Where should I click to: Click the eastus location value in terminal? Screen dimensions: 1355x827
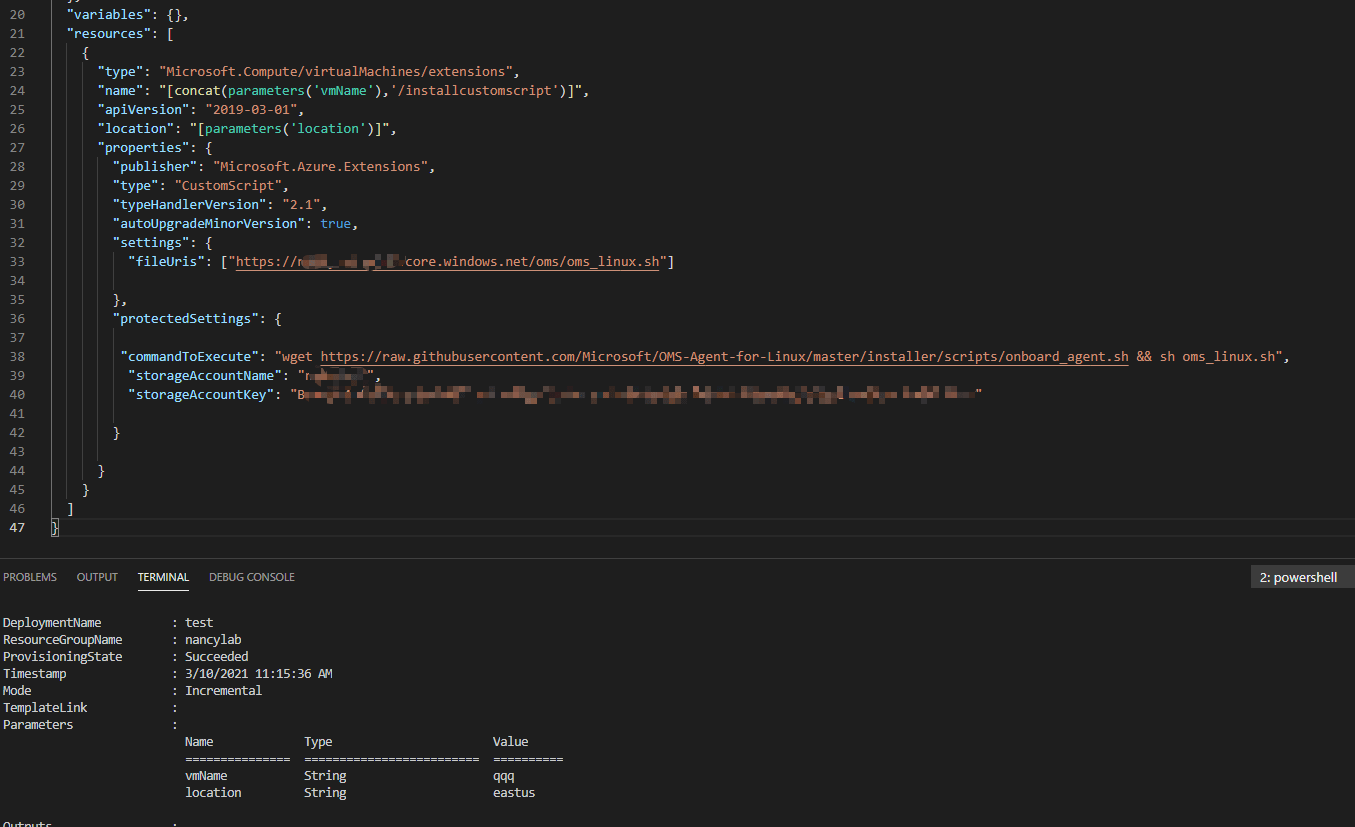tap(513, 793)
